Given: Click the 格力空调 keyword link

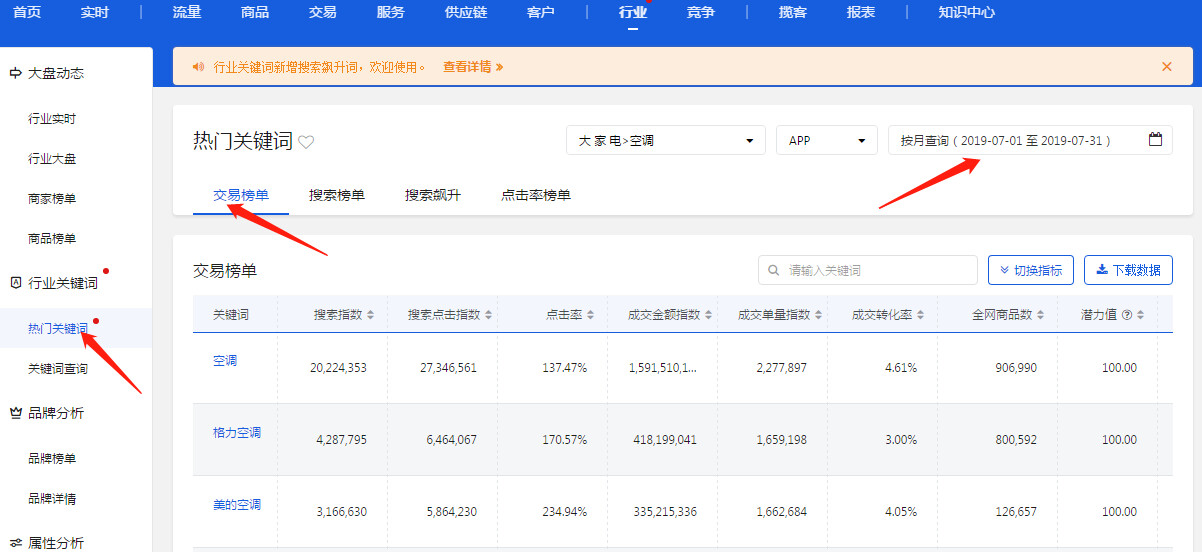Looking at the screenshot, I should (x=237, y=432).
